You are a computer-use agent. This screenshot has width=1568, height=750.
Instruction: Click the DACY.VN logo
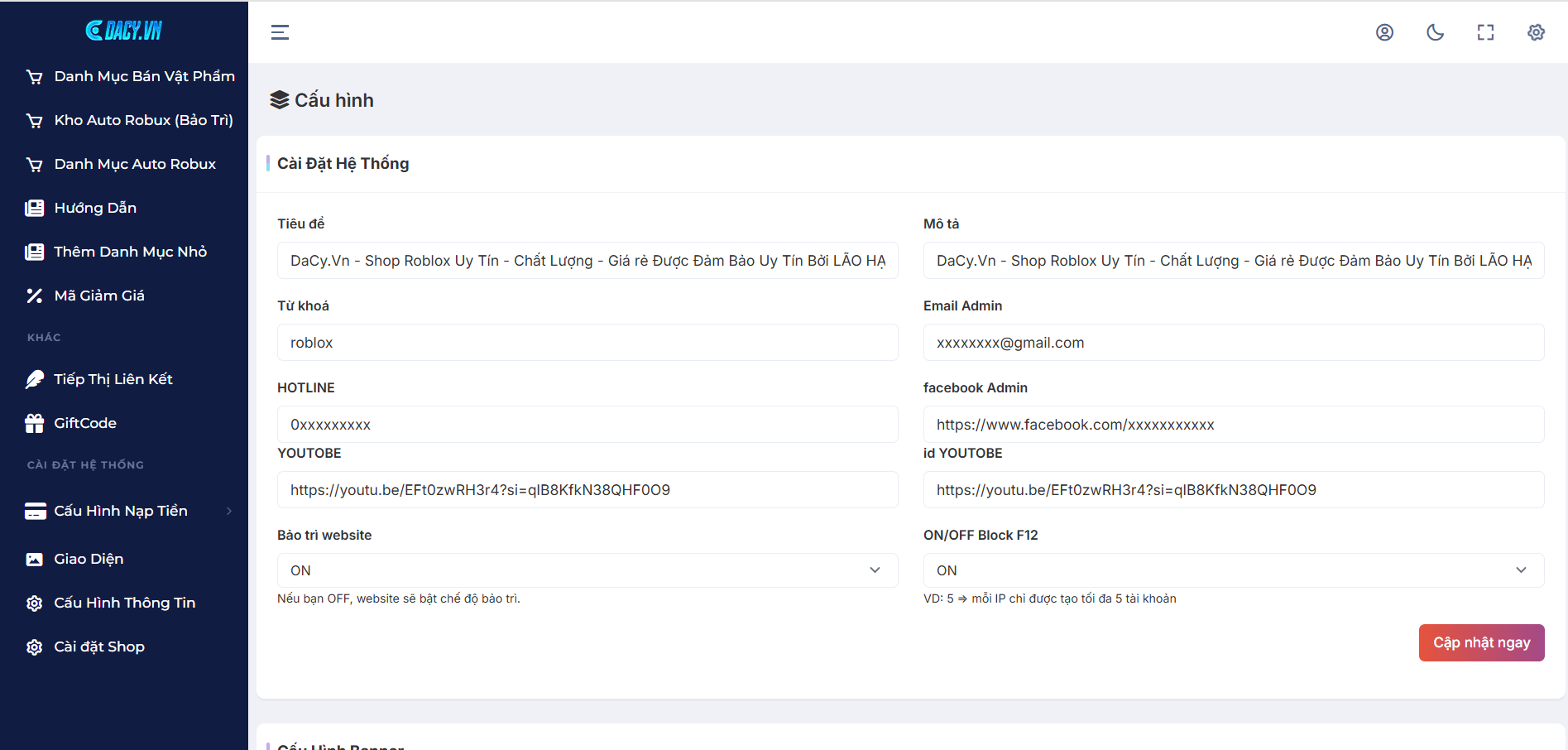(x=124, y=31)
